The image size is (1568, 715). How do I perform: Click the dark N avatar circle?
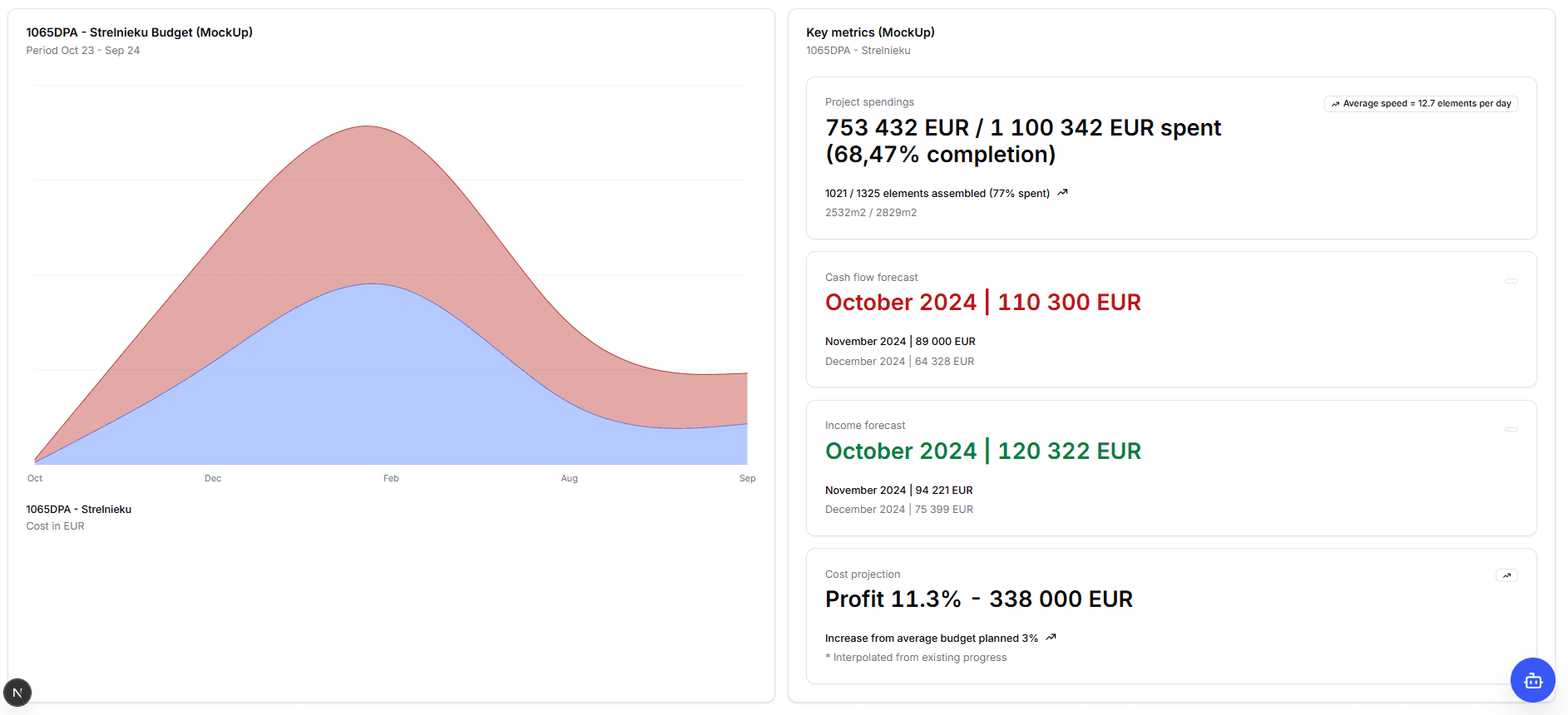click(17, 692)
